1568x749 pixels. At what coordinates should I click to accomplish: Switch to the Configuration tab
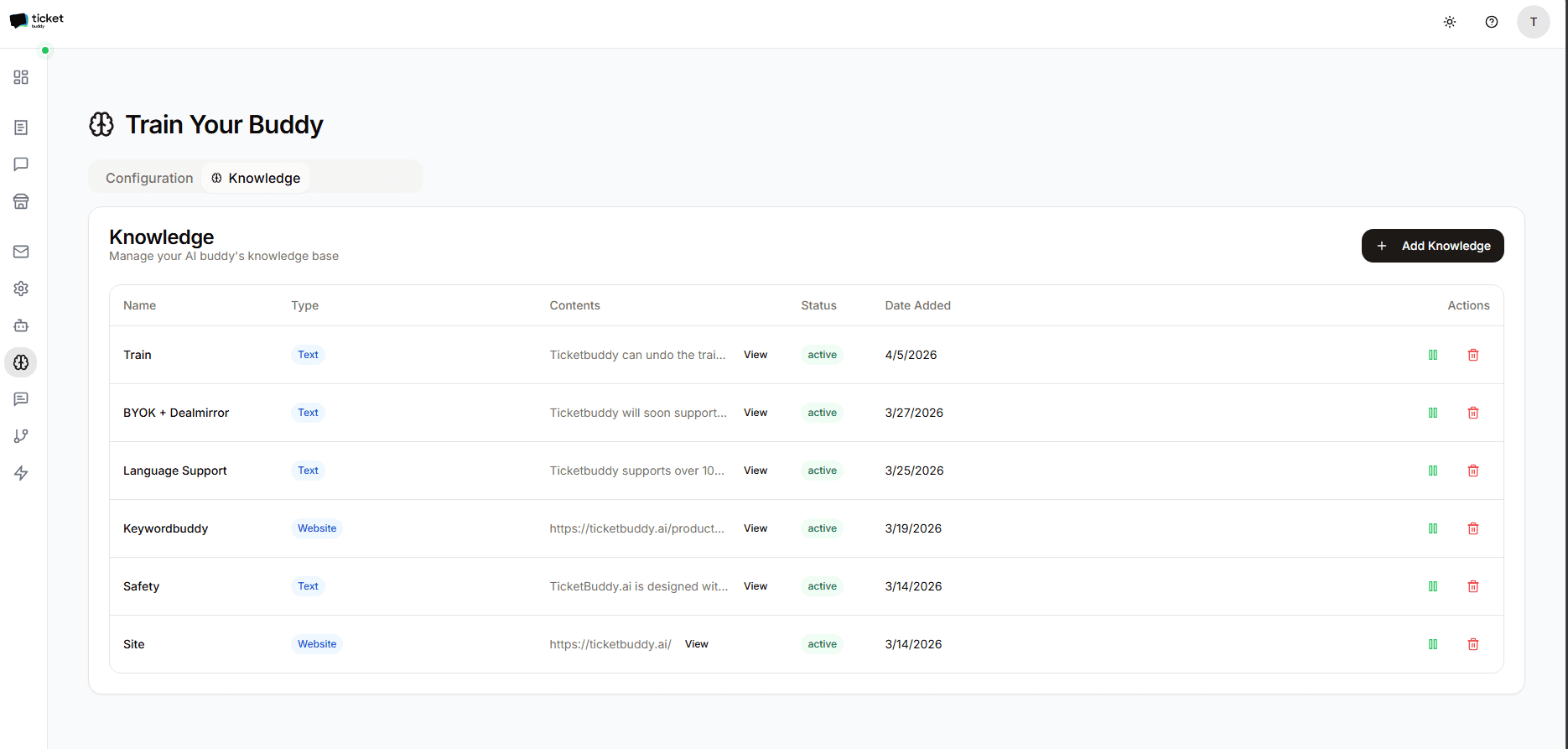click(x=149, y=178)
